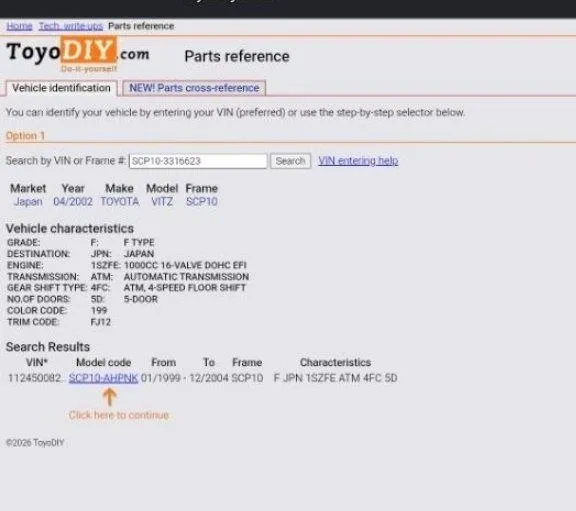Click the ©2026 ToyoDIY footer text

(35, 443)
